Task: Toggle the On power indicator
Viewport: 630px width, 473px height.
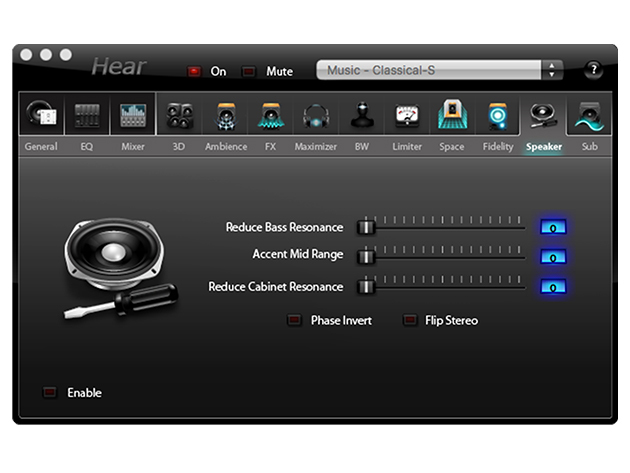Action: 194,72
